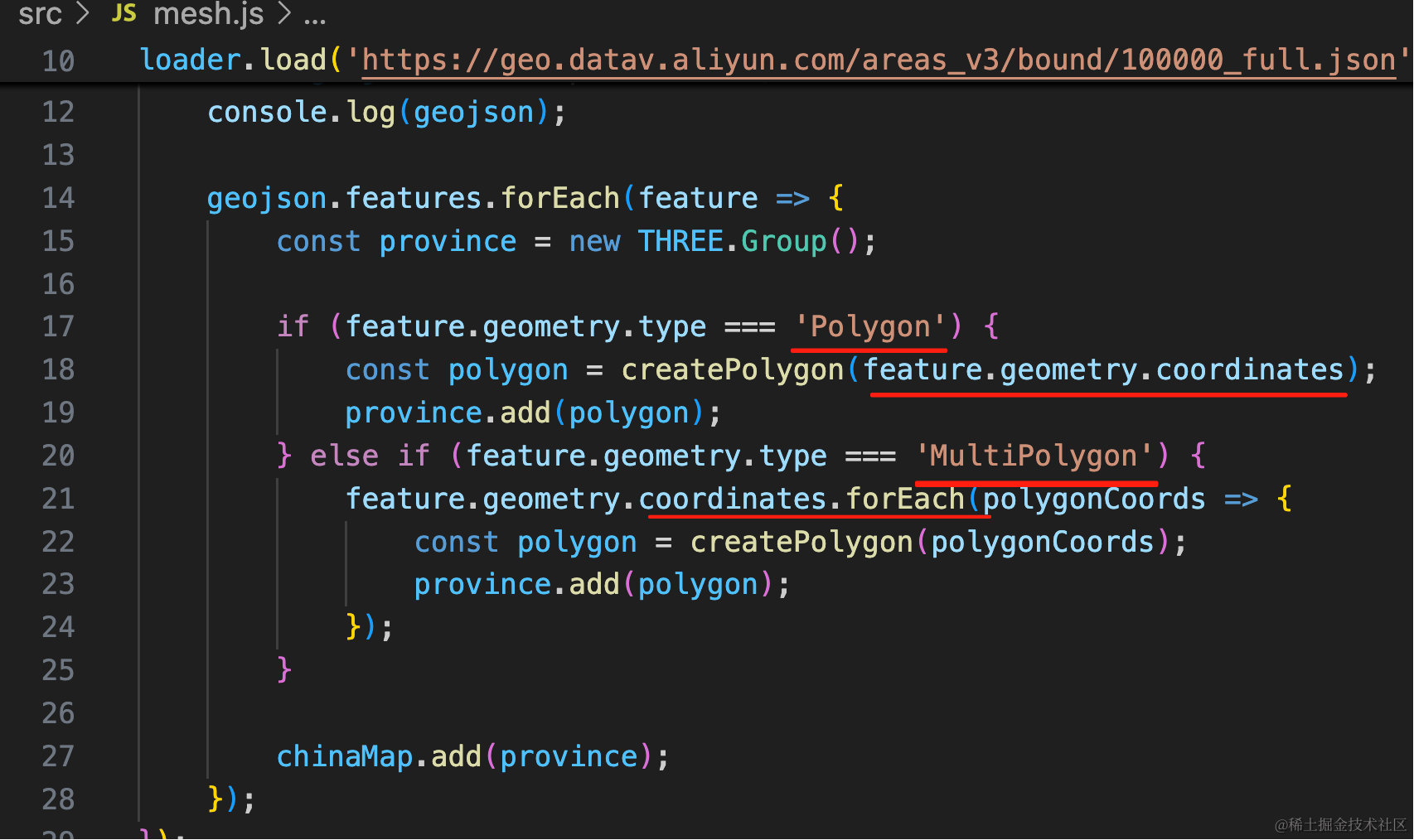Click 'polygon' argument on line 23
This screenshot has width=1414, height=840.
pyautogui.click(x=698, y=585)
